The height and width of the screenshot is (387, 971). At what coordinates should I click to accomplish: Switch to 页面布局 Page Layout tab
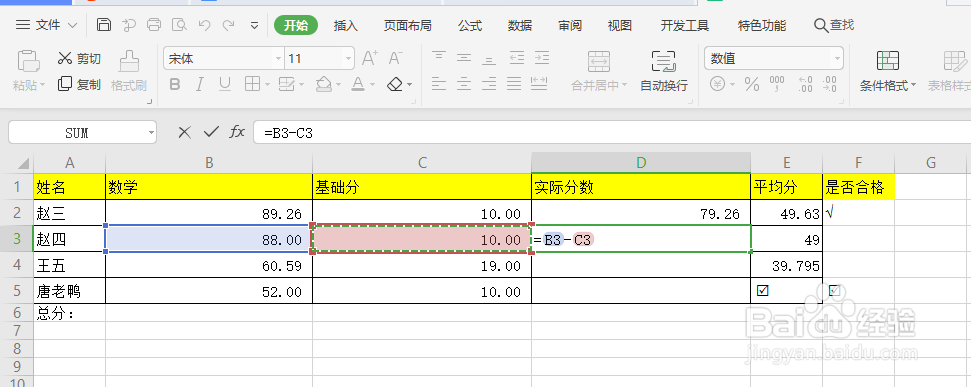tap(407, 25)
